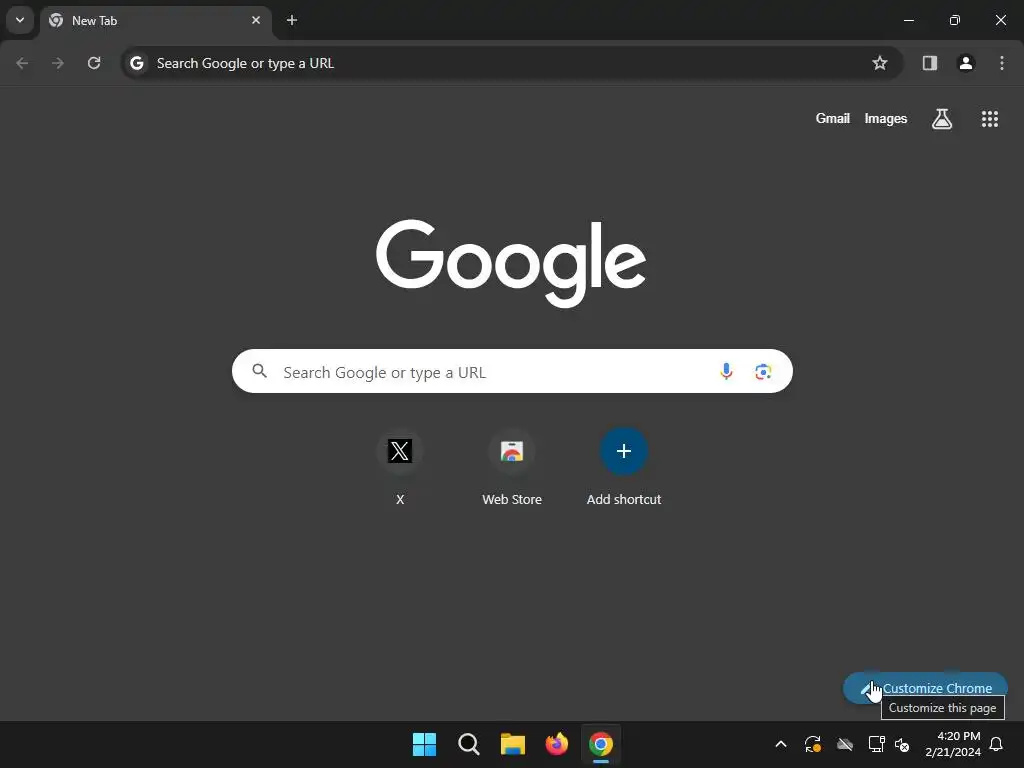
Task: Bookmark this tab with the star icon
Action: 880,63
